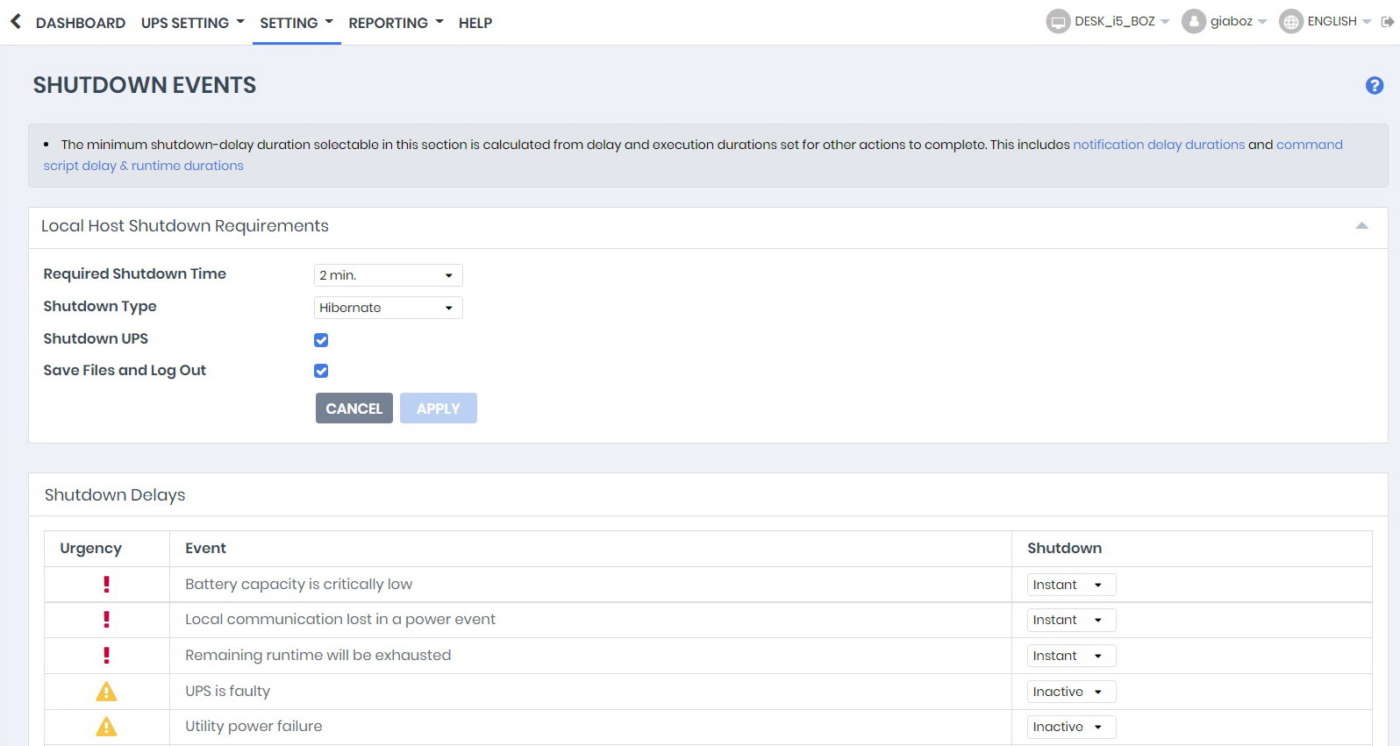Open the Required Shutdown Time dropdown
This screenshot has width=1400, height=746.
pos(388,275)
